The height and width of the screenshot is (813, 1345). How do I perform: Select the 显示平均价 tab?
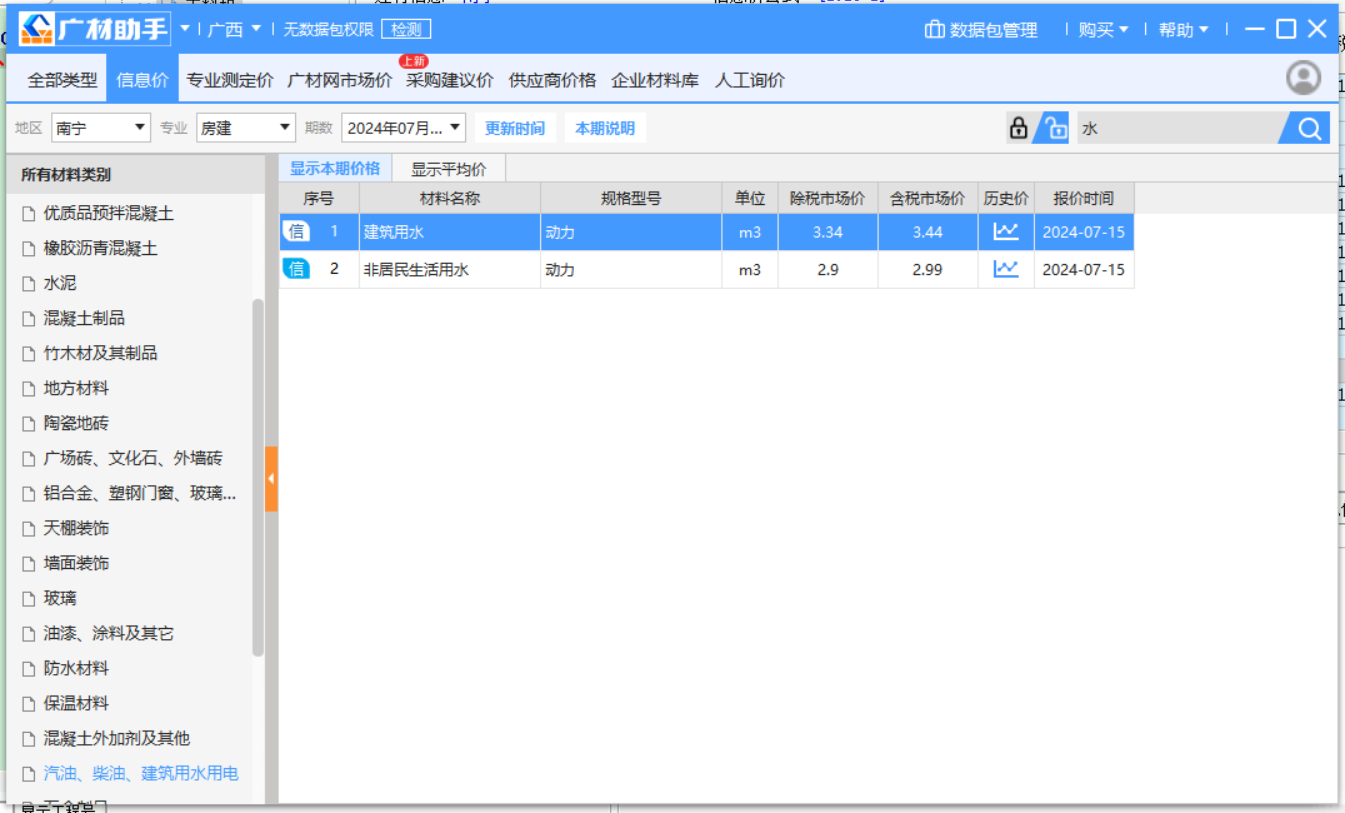coord(449,169)
